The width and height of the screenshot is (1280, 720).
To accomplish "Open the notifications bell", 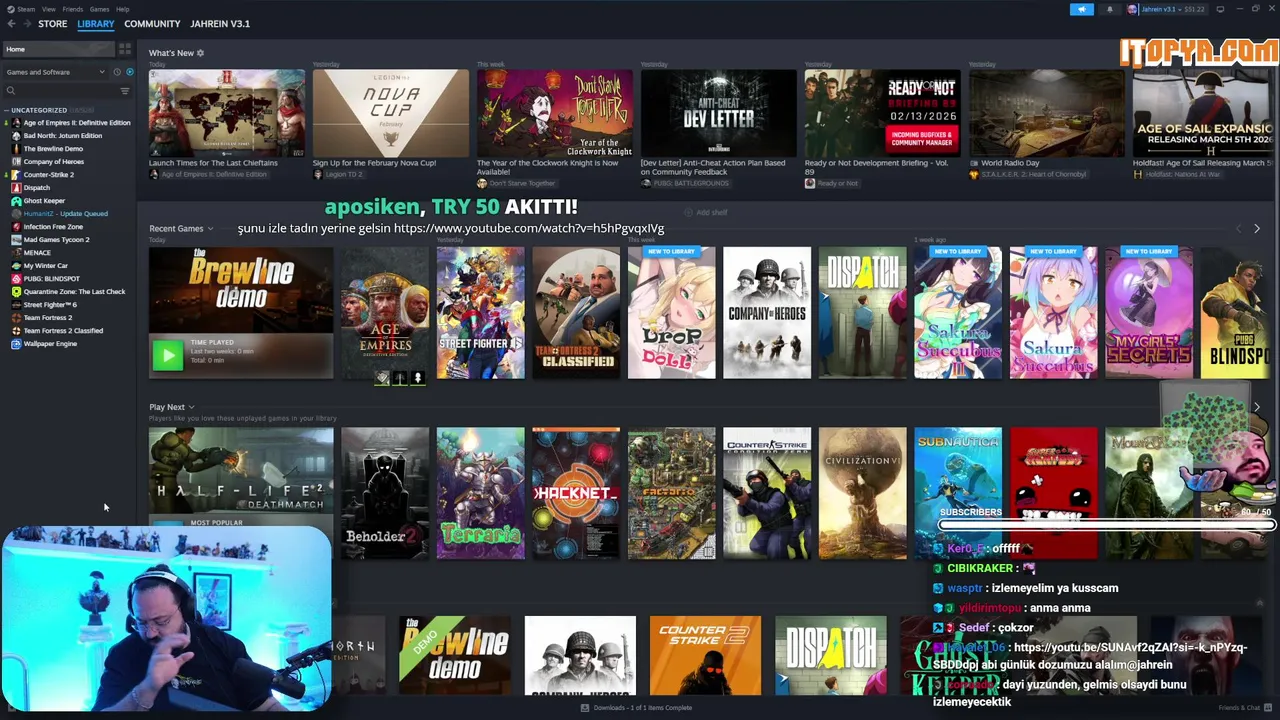I will [x=1109, y=9].
